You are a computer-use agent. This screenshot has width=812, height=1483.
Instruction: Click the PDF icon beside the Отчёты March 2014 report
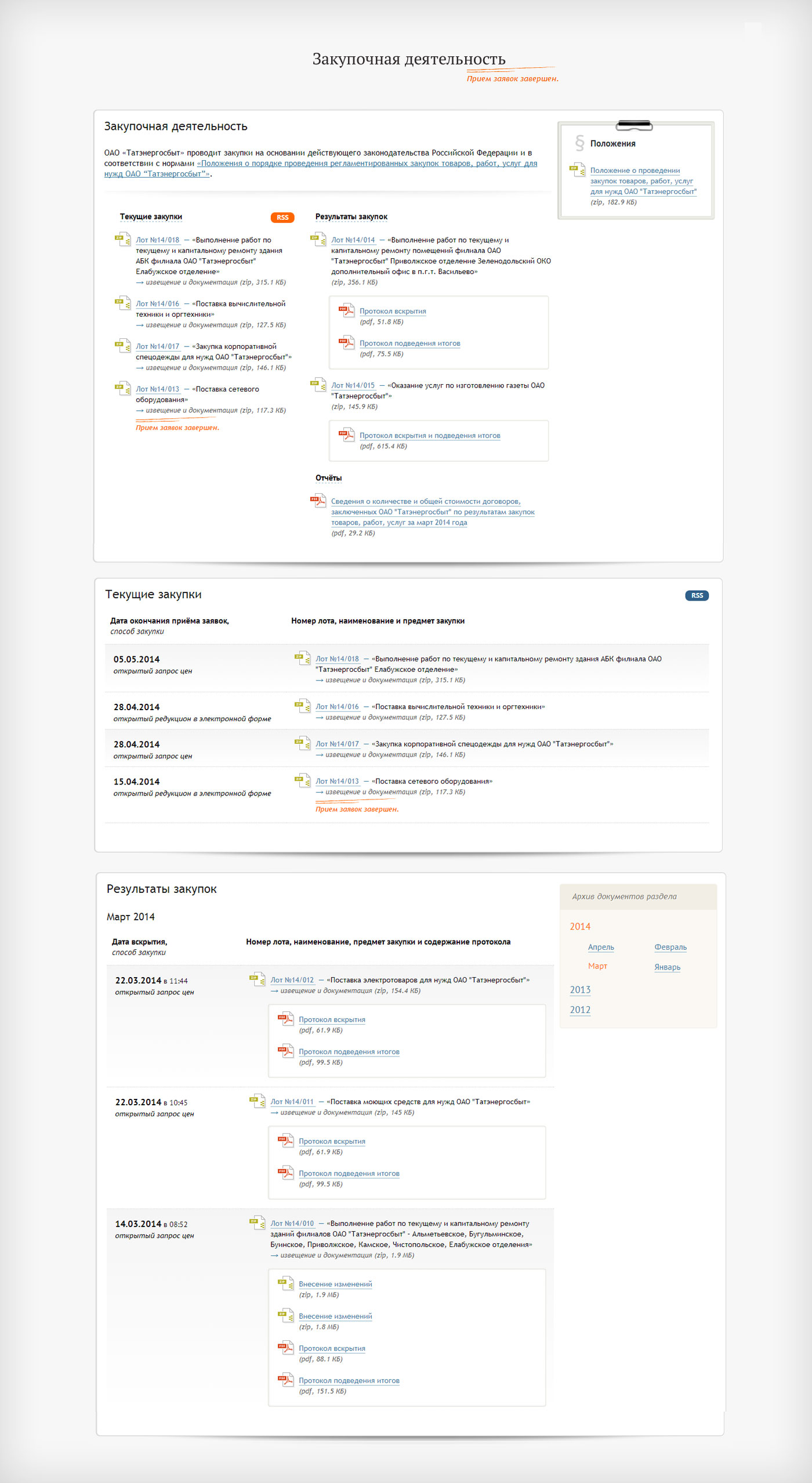[x=318, y=501]
